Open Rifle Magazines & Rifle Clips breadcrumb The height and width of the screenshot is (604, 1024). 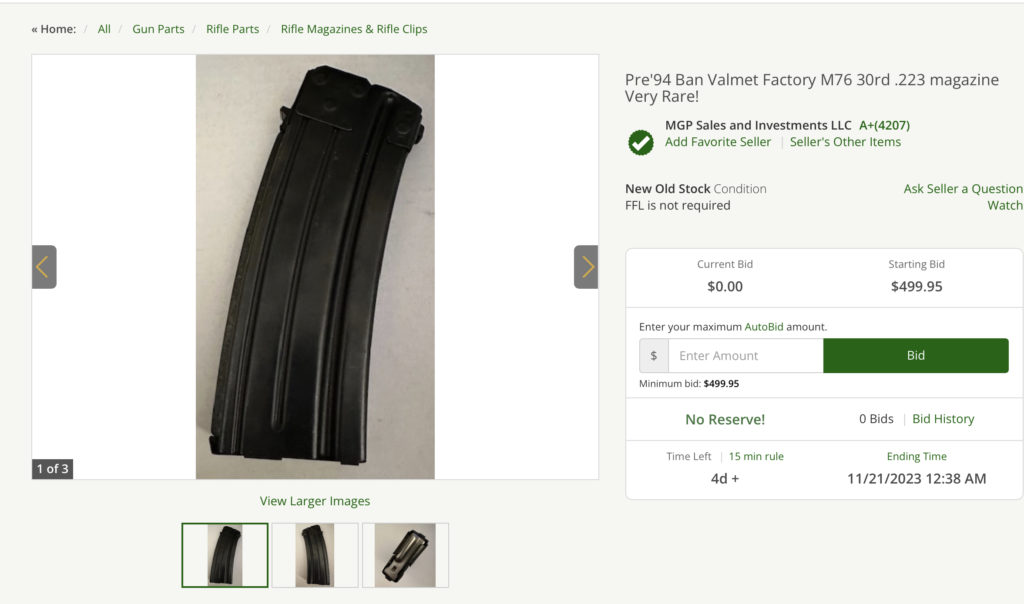pyautogui.click(x=354, y=29)
